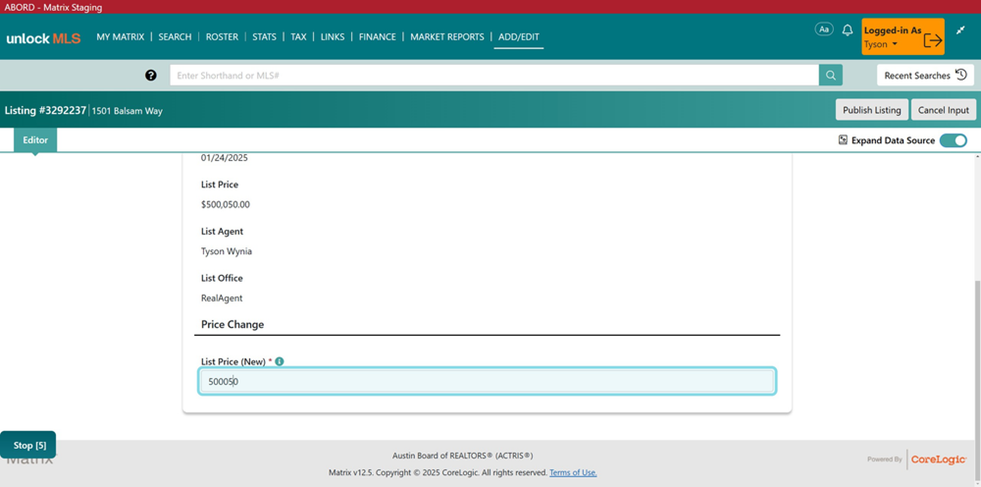The image size is (981, 487).
Task: Click the Cancel Input button
Action: coord(943,110)
